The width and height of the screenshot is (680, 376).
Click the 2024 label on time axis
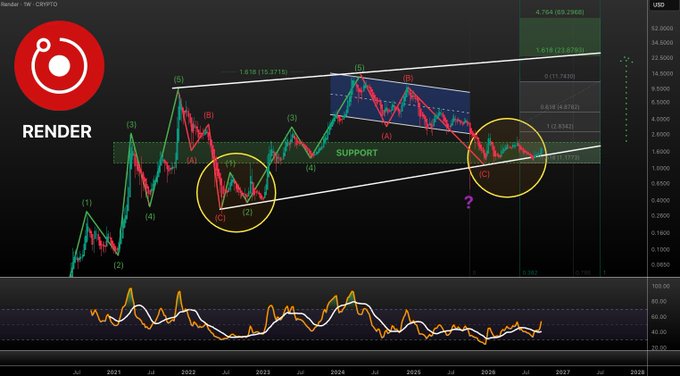337,372
